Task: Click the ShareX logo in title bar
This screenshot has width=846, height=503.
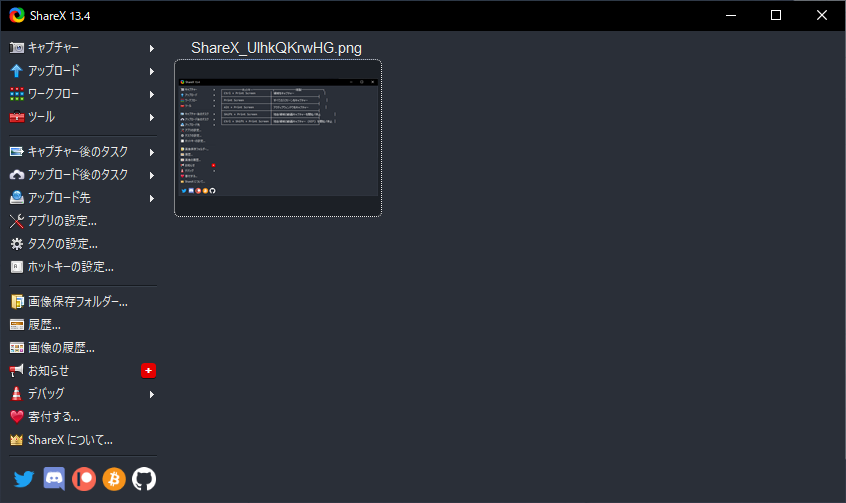Action: coord(17,16)
